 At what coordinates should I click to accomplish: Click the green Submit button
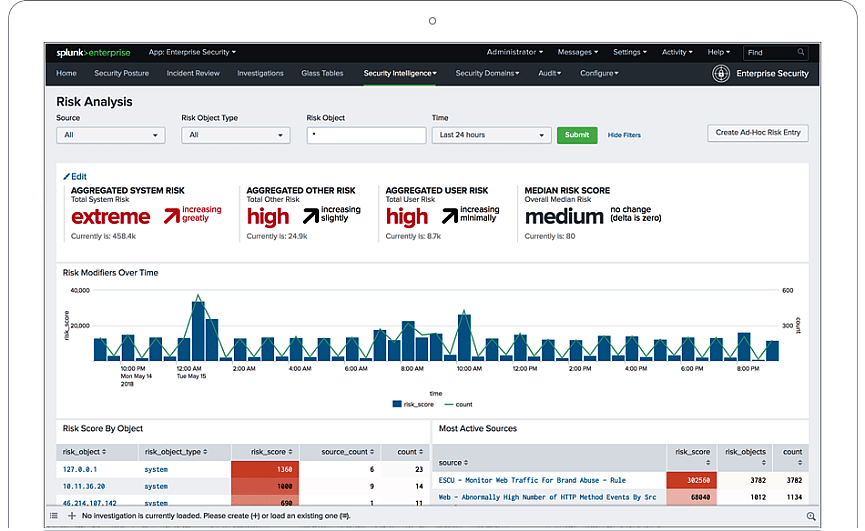click(x=577, y=135)
